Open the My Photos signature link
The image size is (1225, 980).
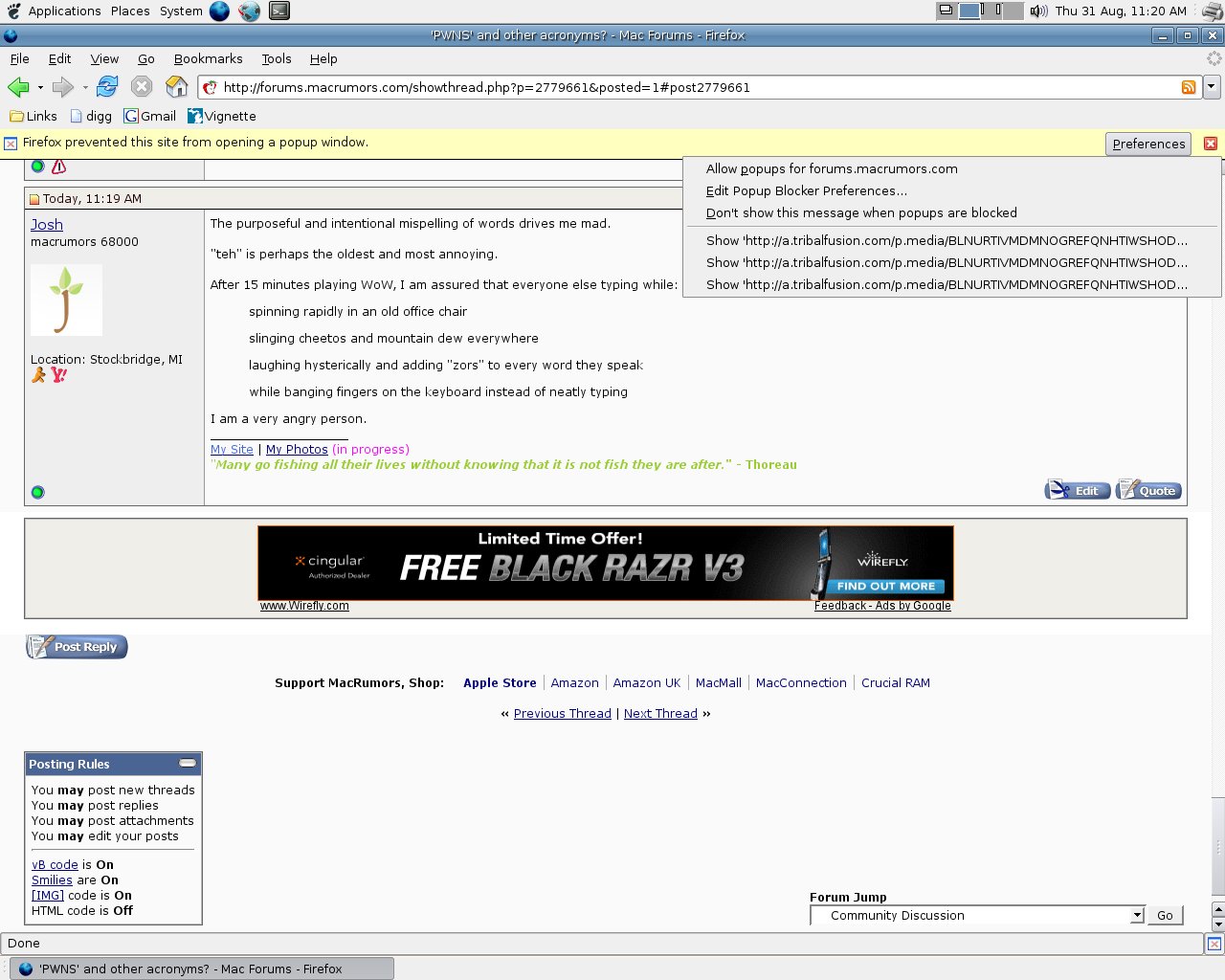(297, 449)
